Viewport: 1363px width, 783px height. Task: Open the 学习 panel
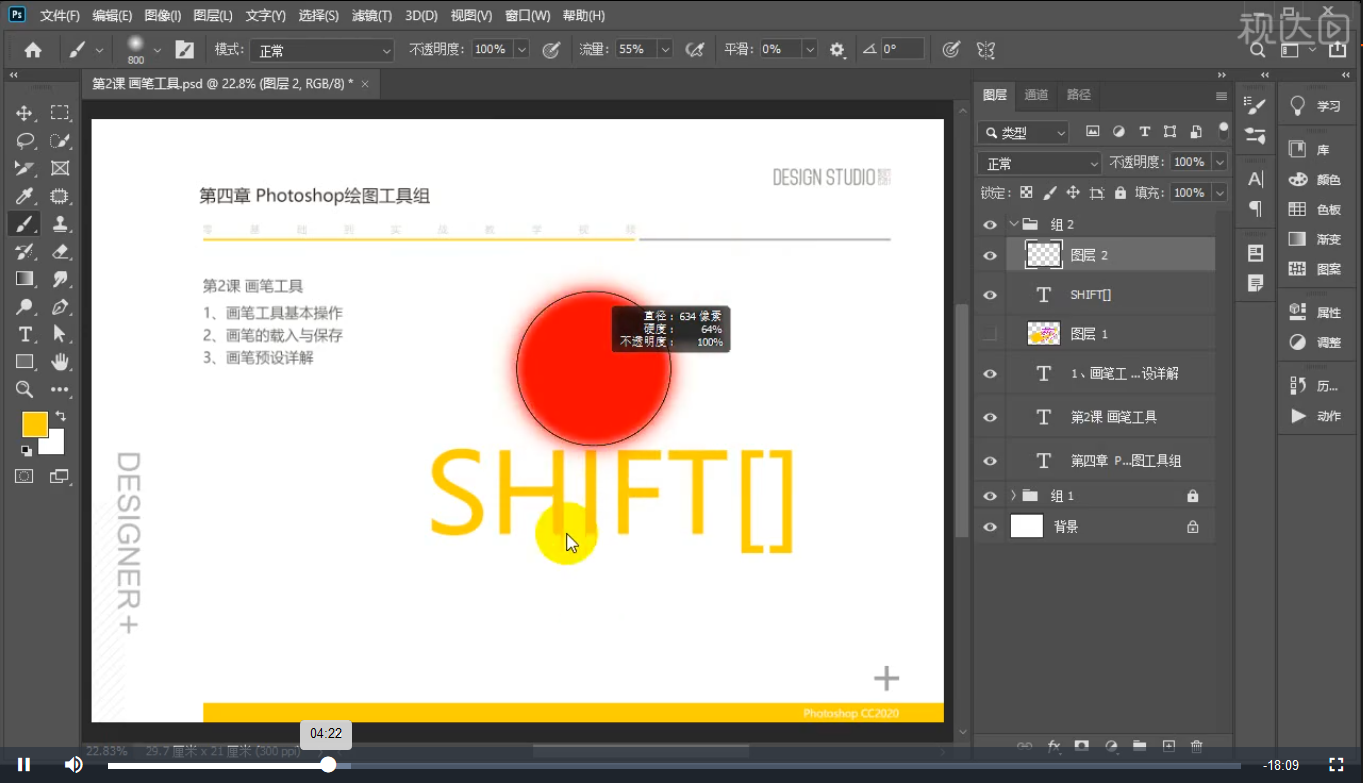point(1315,106)
